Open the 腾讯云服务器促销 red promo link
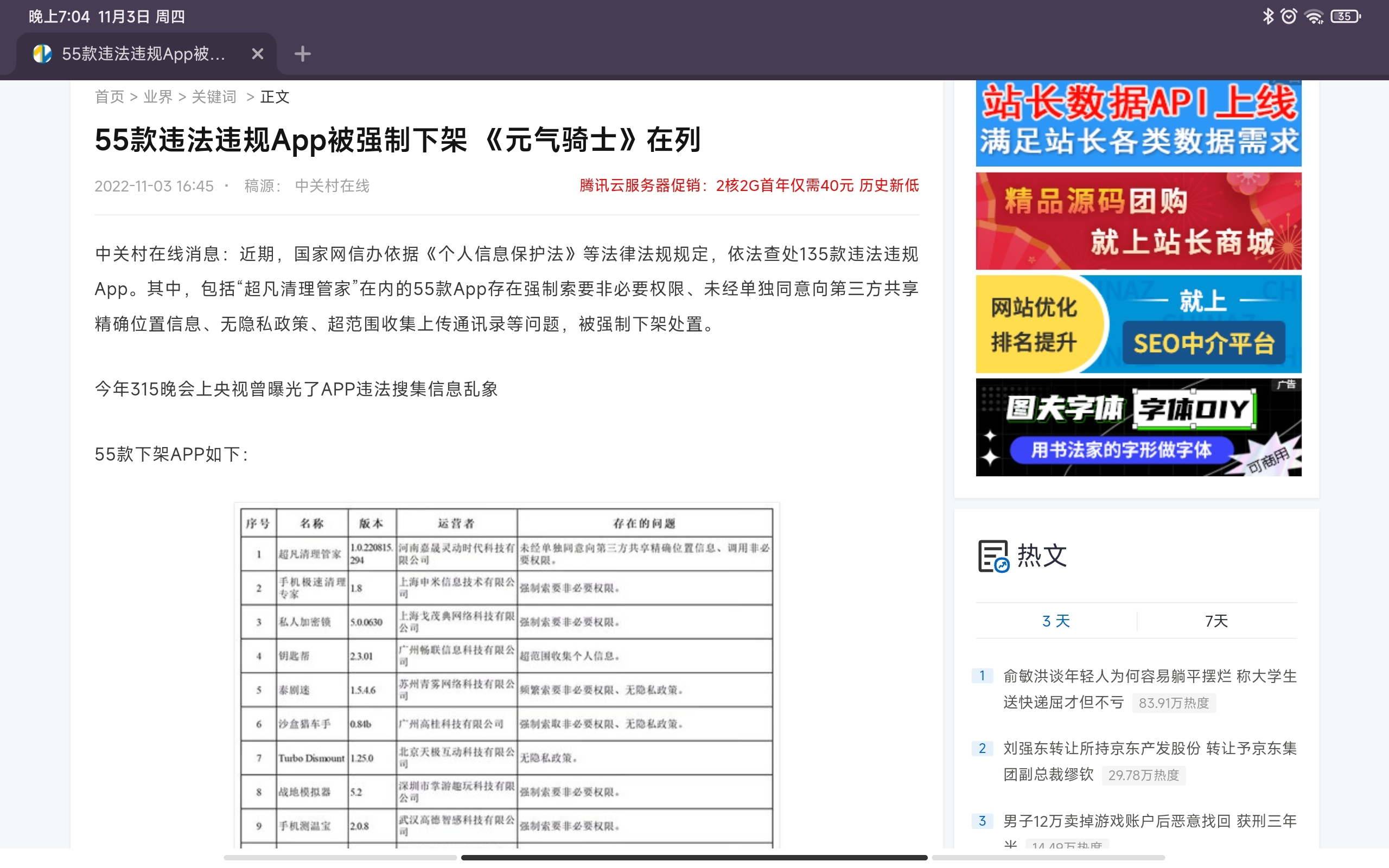Image resolution: width=1389 pixels, height=868 pixels. click(749, 186)
